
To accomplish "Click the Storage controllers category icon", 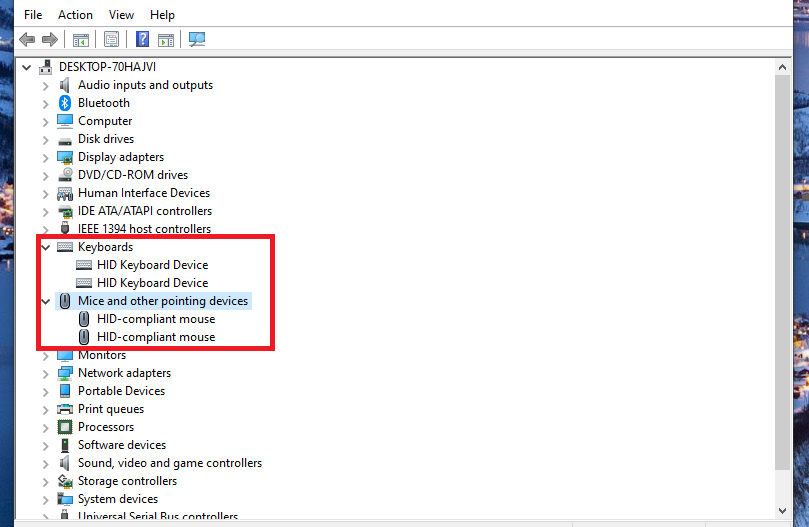I will (x=65, y=481).
